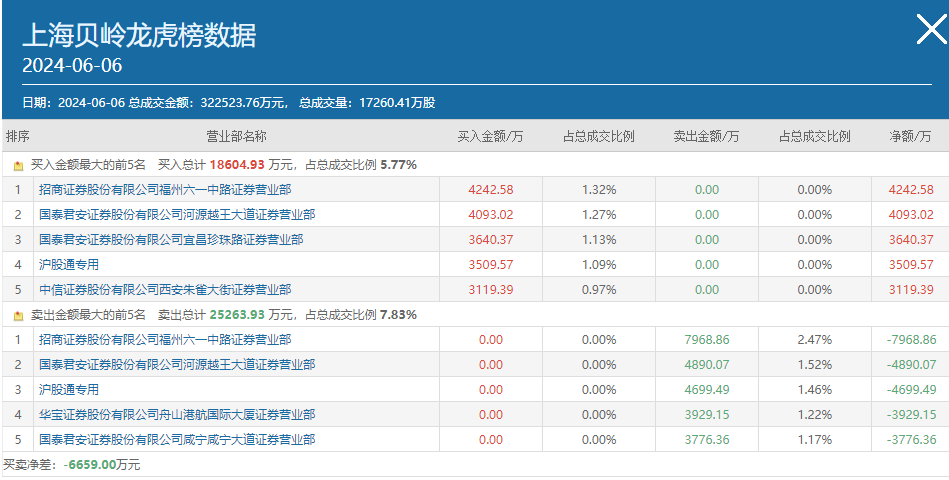The image size is (949, 480).
Task: Select net amount -4890.07 cell
Action: point(911,364)
